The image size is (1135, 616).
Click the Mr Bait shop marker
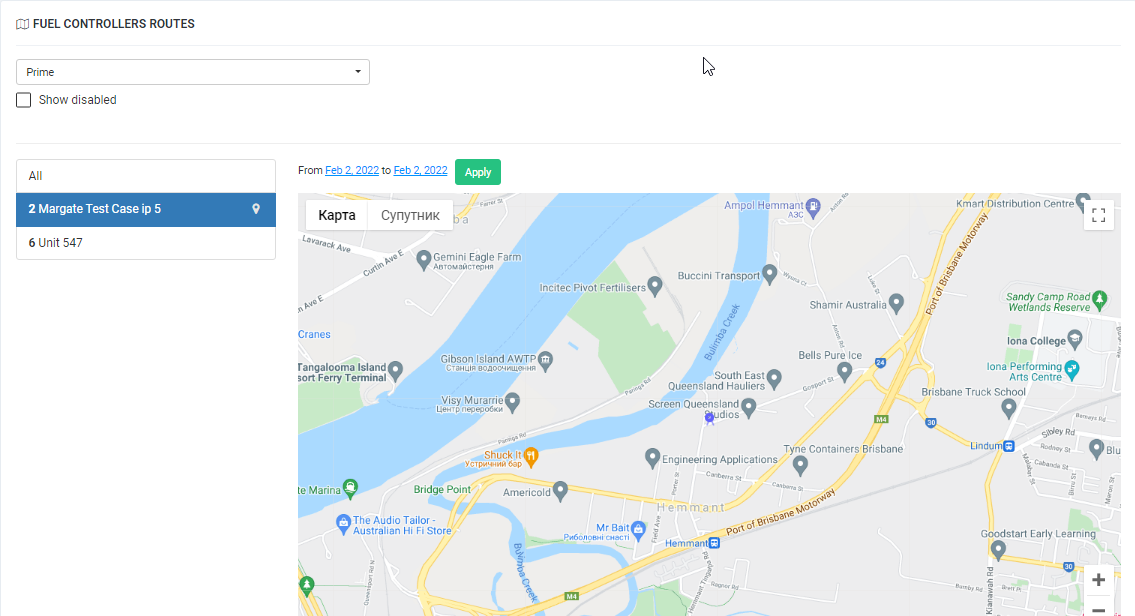click(638, 528)
